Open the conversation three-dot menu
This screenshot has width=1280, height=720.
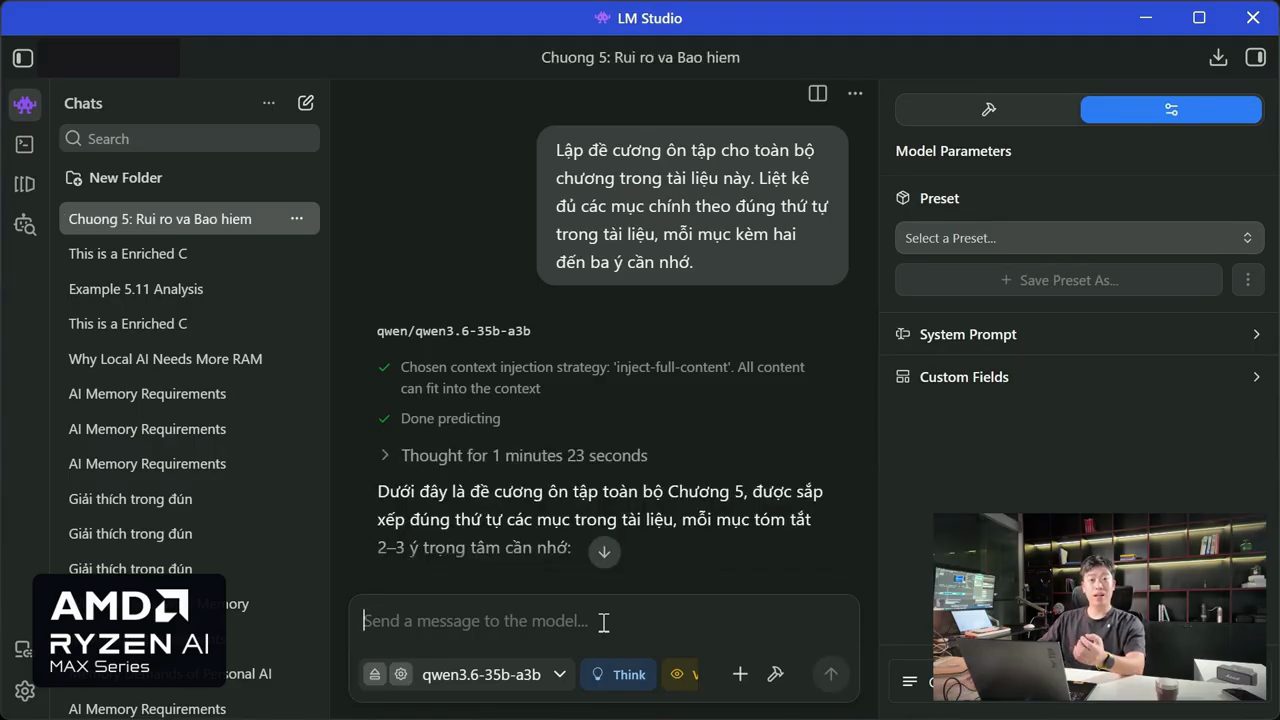[x=855, y=93]
